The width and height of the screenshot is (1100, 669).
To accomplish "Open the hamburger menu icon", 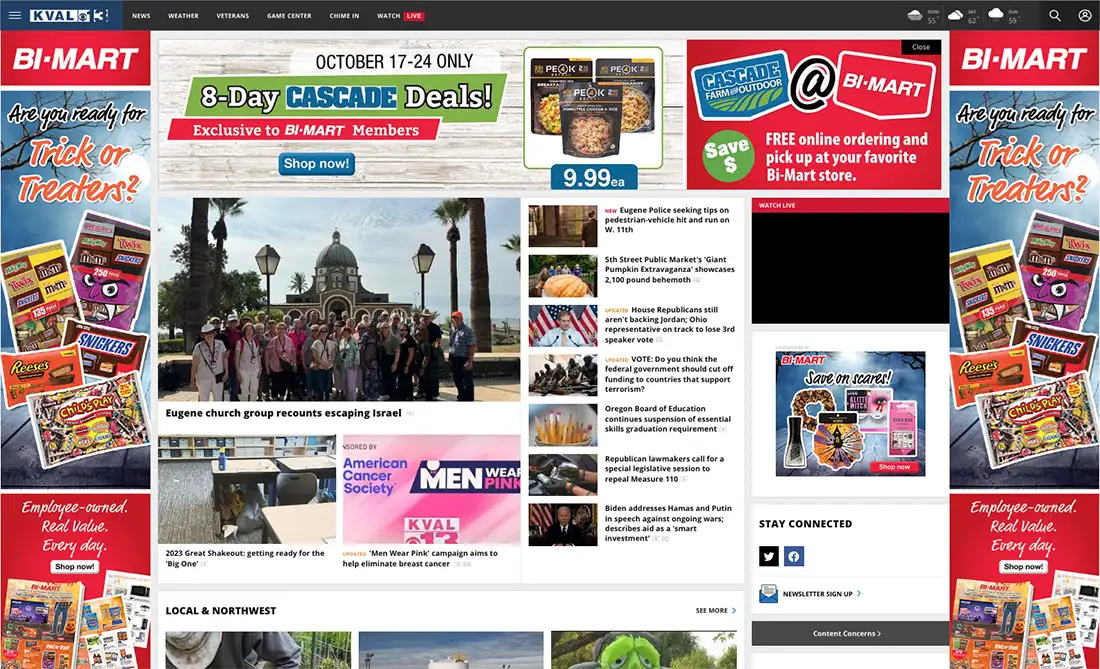I will coord(15,15).
